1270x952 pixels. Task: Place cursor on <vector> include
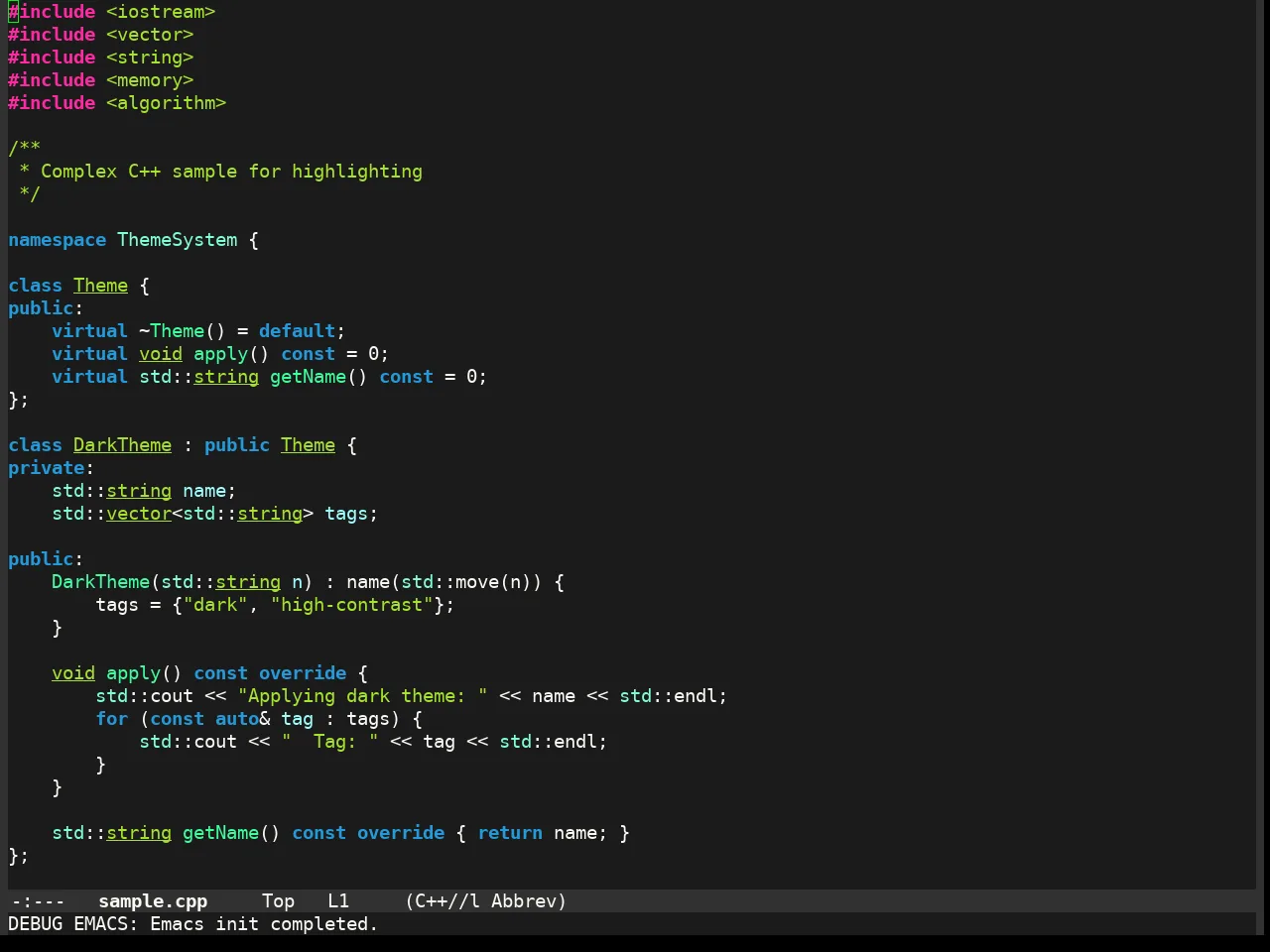point(150,35)
